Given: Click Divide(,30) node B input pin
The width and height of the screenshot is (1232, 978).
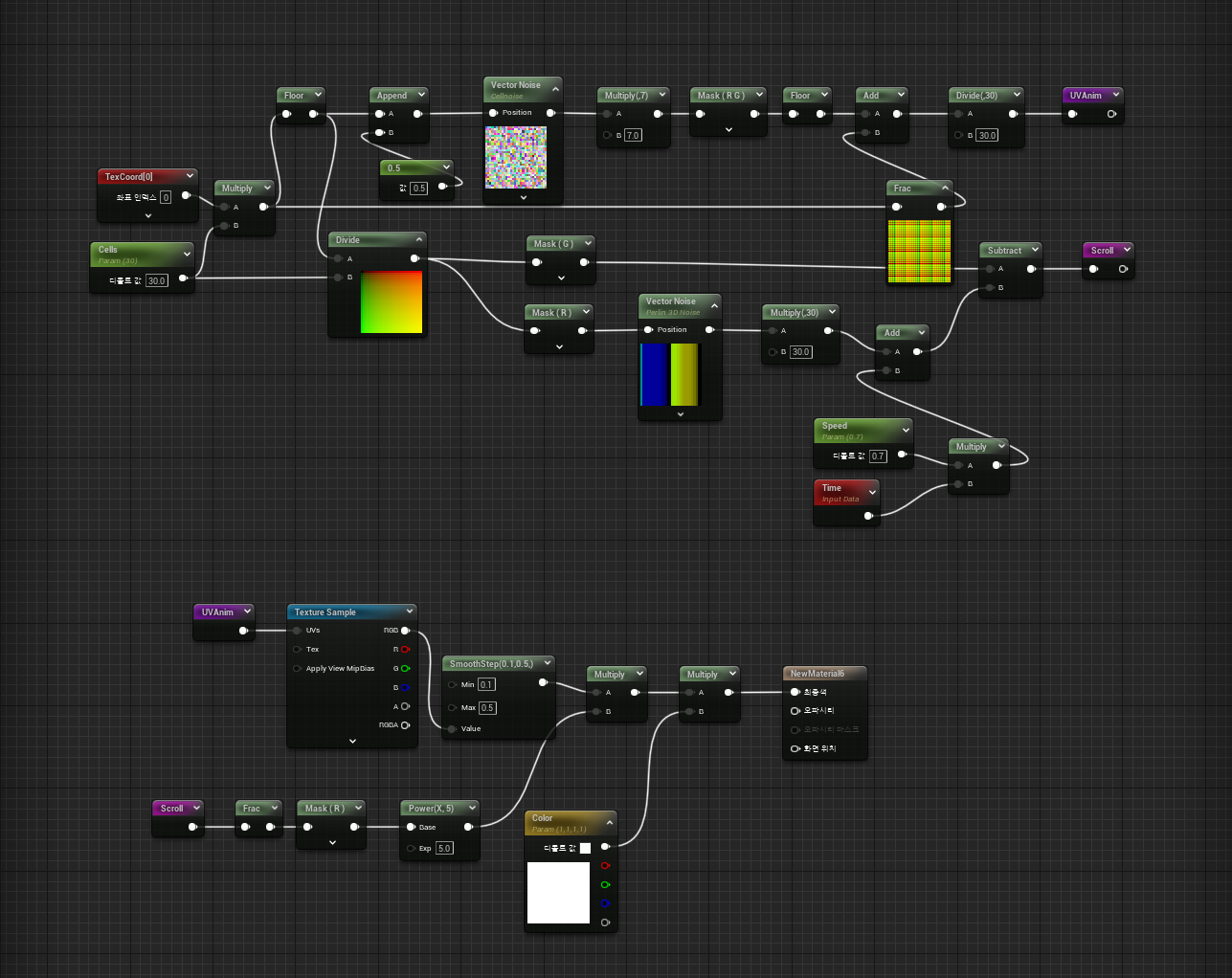Looking at the screenshot, I should point(959,136).
